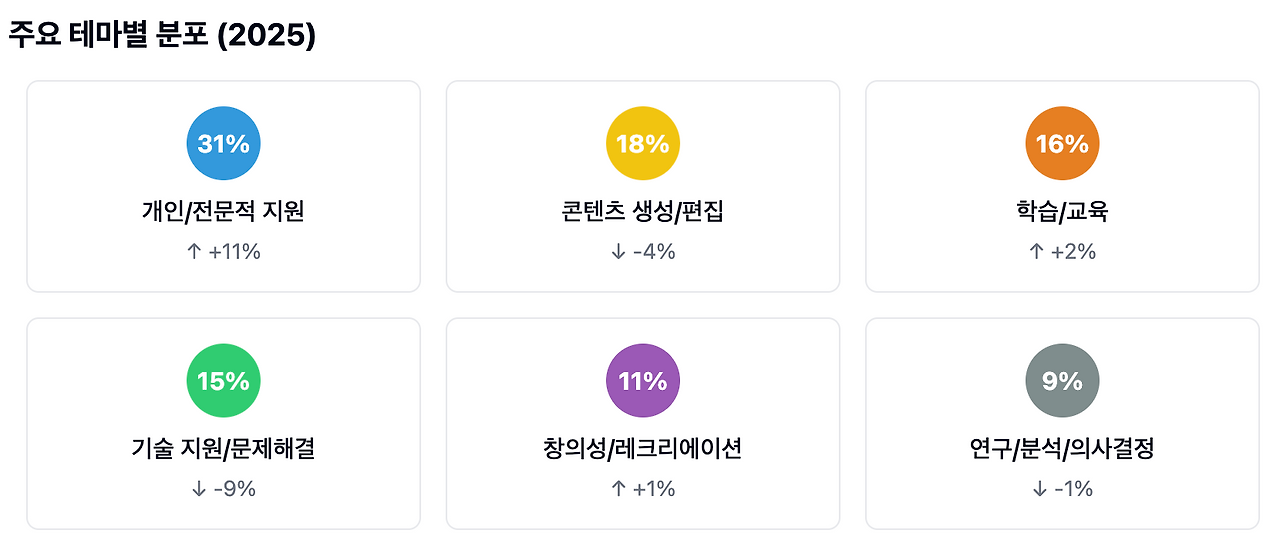
Task: Click the 주요 테마별 분포 (2025) heading
Action: pos(162,37)
